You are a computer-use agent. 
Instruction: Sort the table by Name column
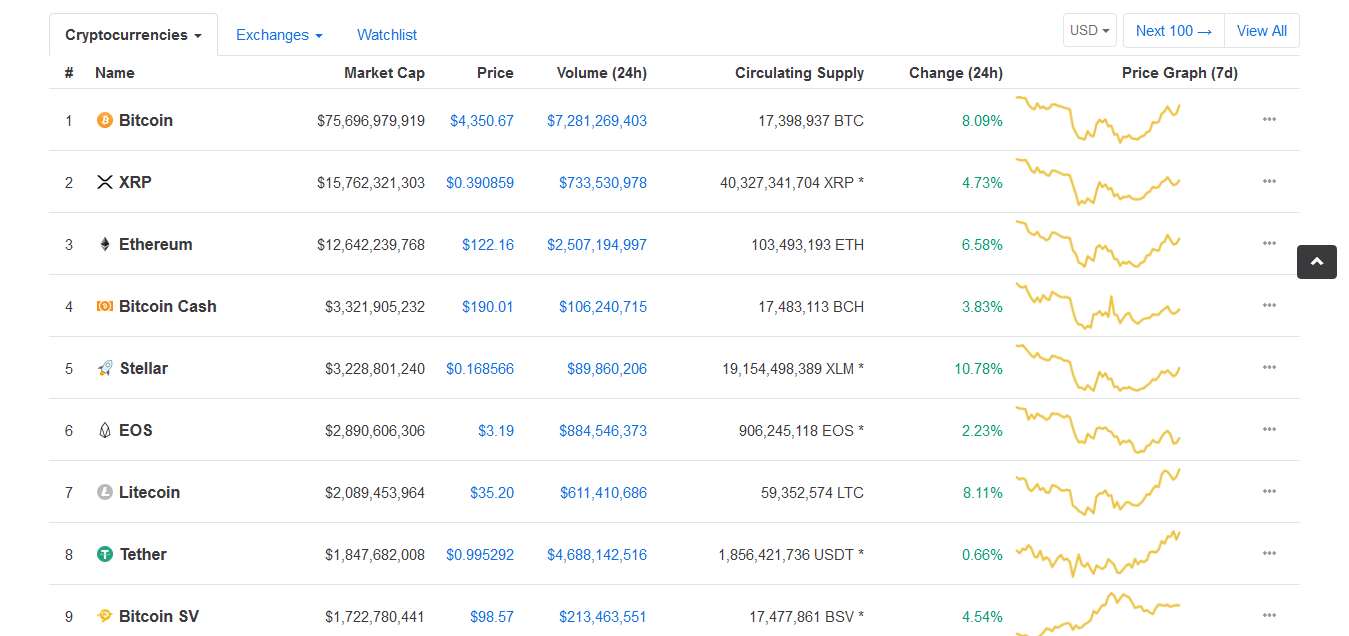114,73
